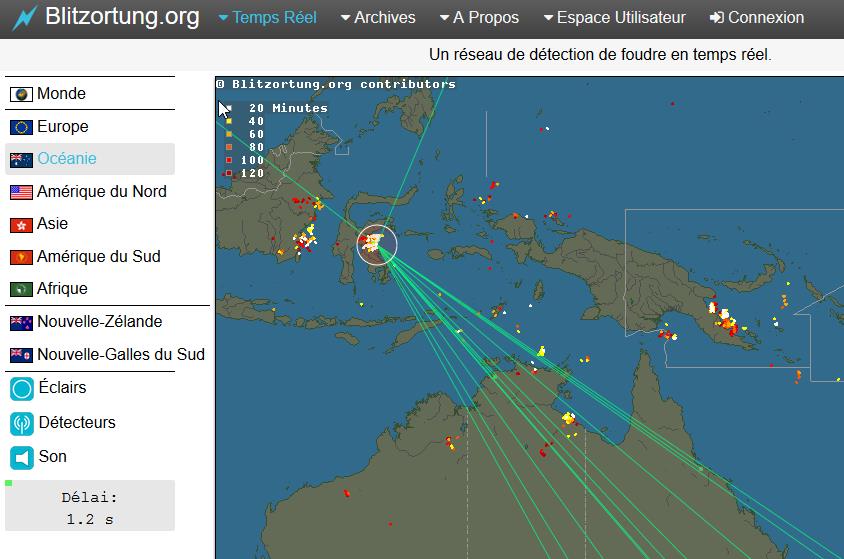Open the Amérique du Sud map

99,256
